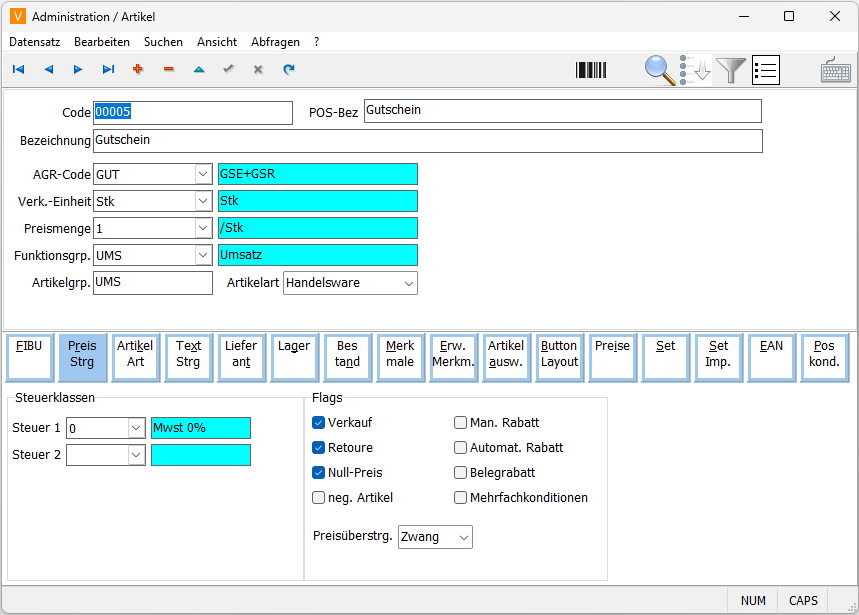Go to the next record
The width and height of the screenshot is (859, 615).
pos(78,70)
